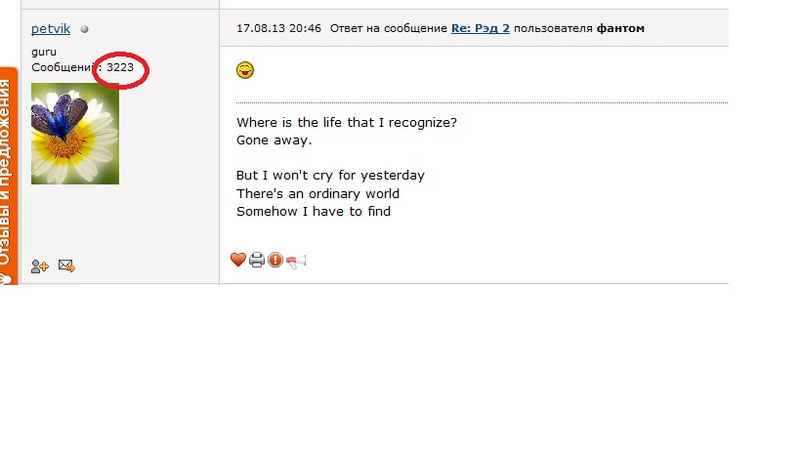Screen dimensions: 800x449
Task: Click the smiley emoticon in post
Action: click(x=245, y=70)
